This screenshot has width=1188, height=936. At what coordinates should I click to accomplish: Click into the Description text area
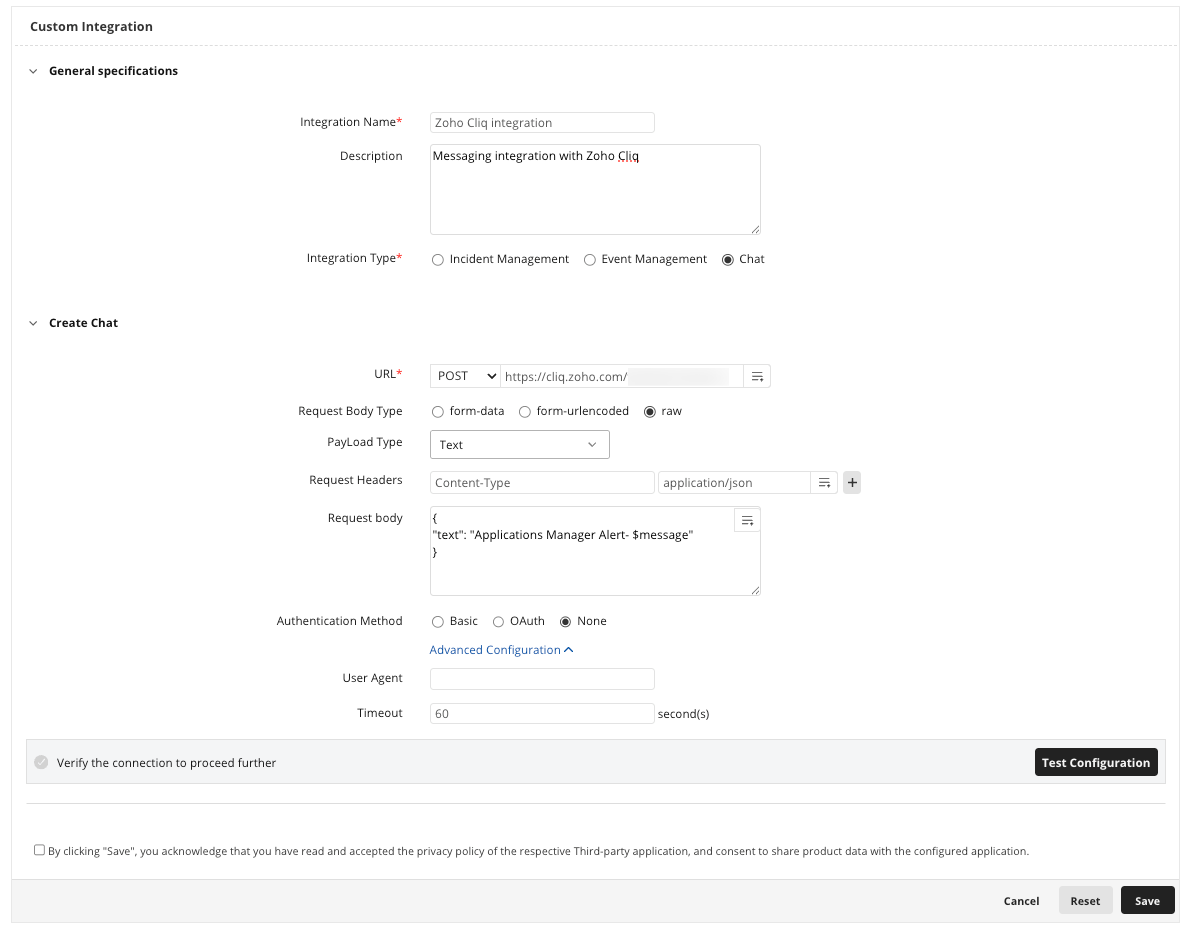click(596, 189)
